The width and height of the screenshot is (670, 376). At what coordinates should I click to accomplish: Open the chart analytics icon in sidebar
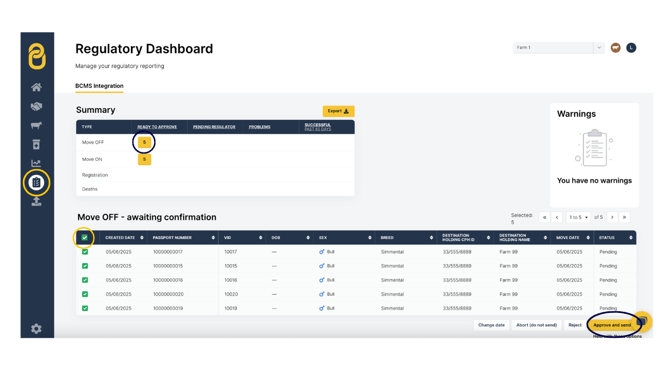36,163
